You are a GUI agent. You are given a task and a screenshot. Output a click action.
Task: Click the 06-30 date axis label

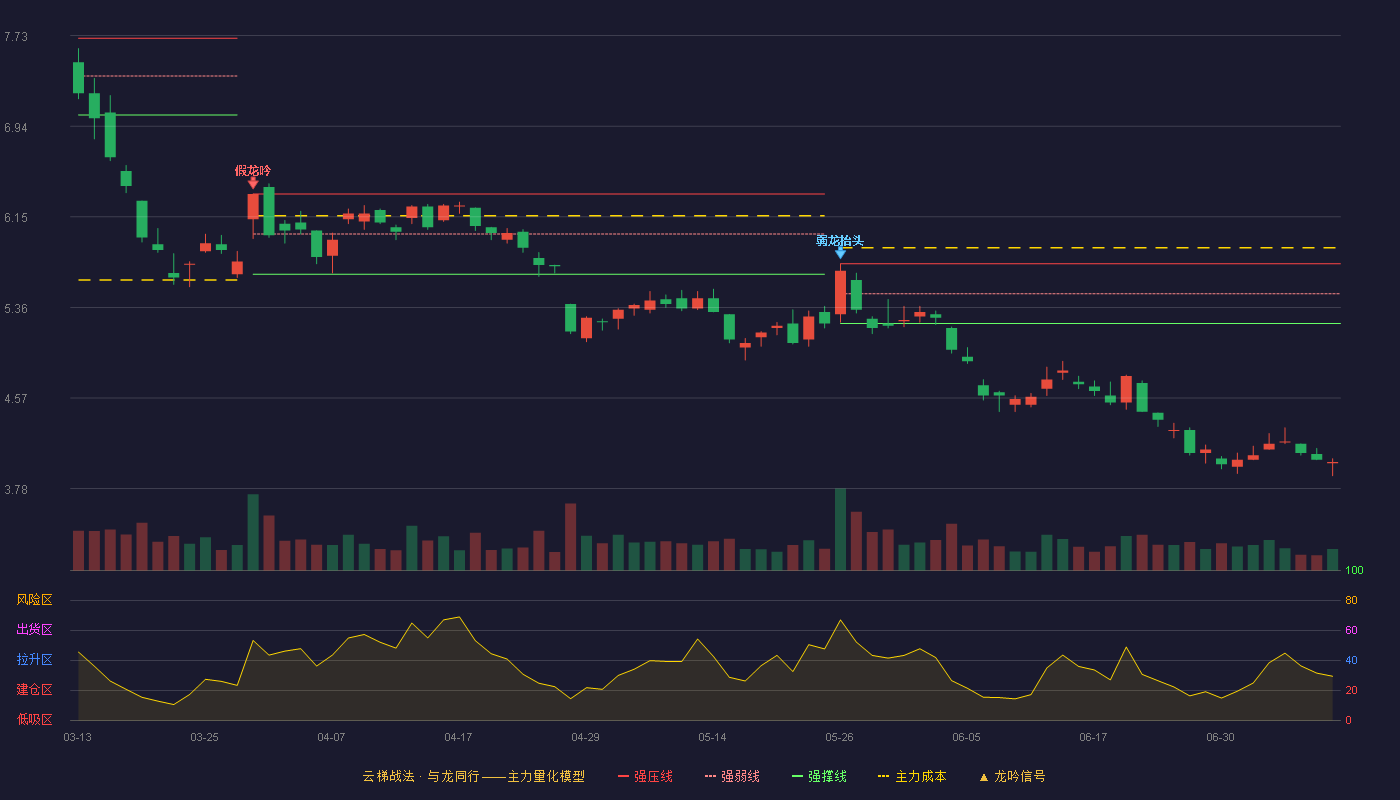(x=1220, y=737)
